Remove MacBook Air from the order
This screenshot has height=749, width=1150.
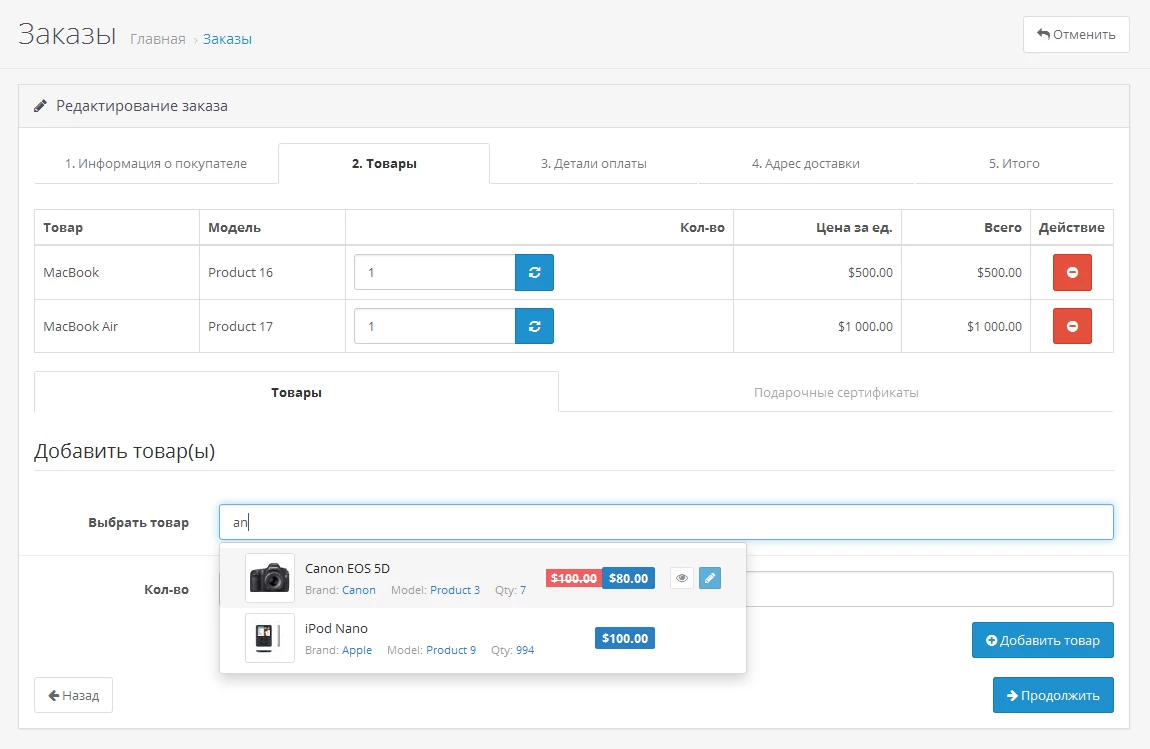[1071, 326]
